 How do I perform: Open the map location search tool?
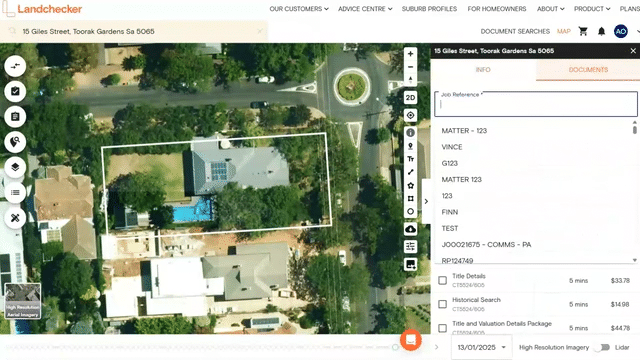pos(15,142)
